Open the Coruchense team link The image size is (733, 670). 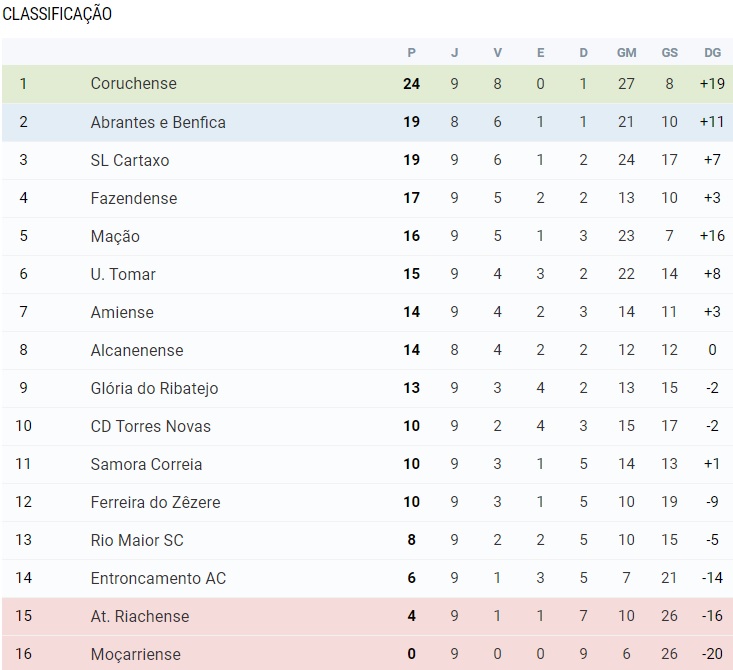(133, 84)
